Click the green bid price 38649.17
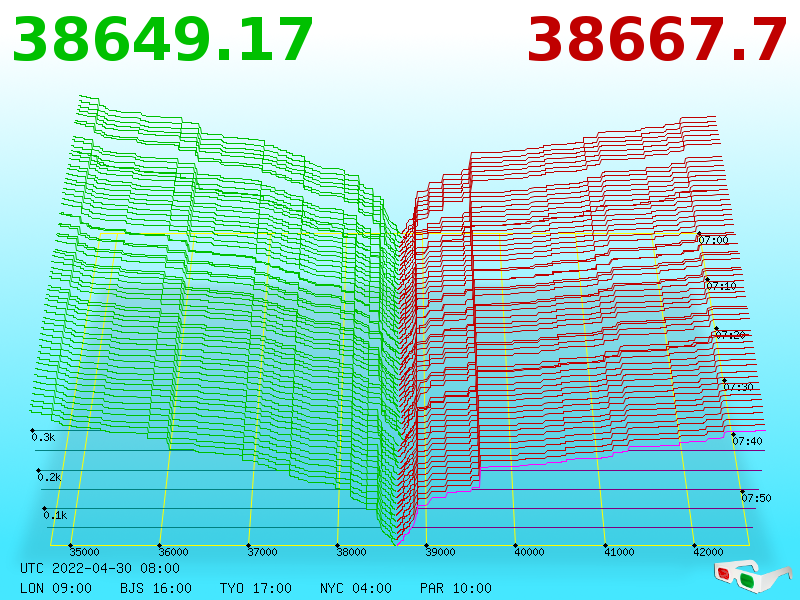This screenshot has width=800, height=600. (x=162, y=40)
